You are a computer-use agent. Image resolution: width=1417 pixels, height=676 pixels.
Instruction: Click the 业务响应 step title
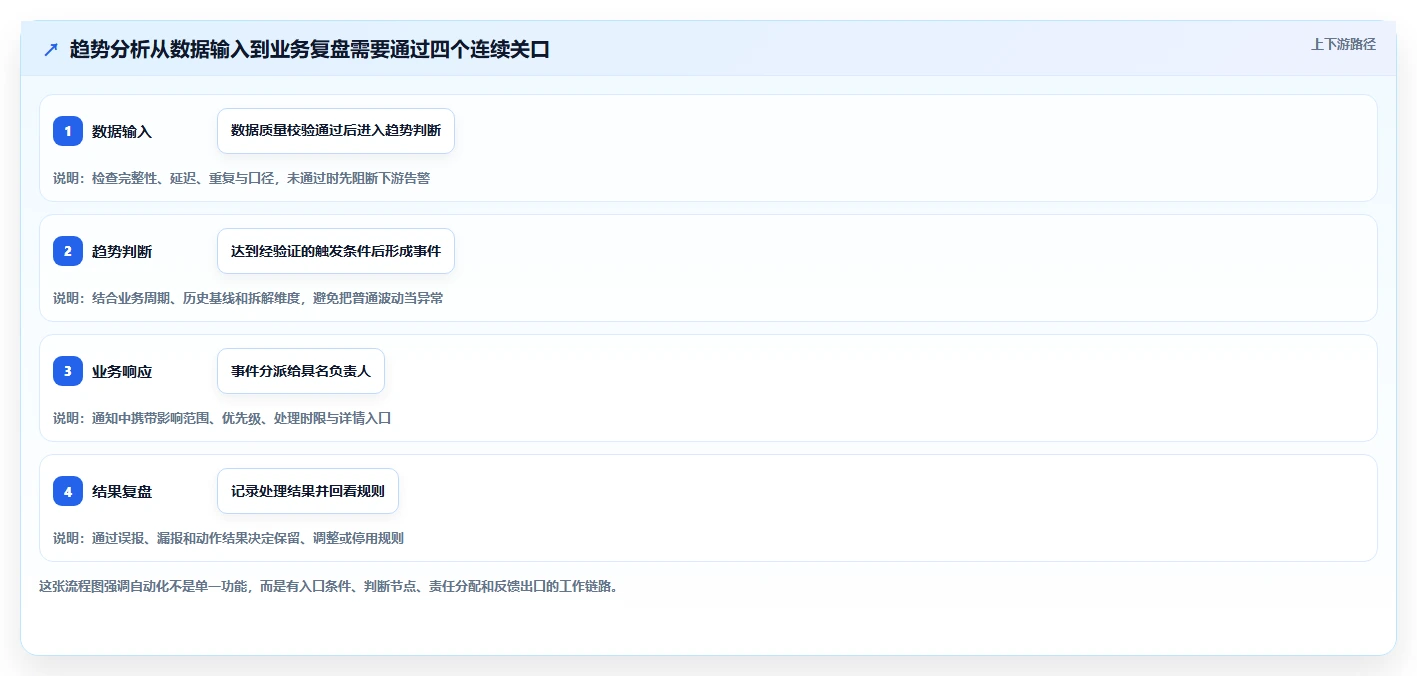[x=122, y=371]
